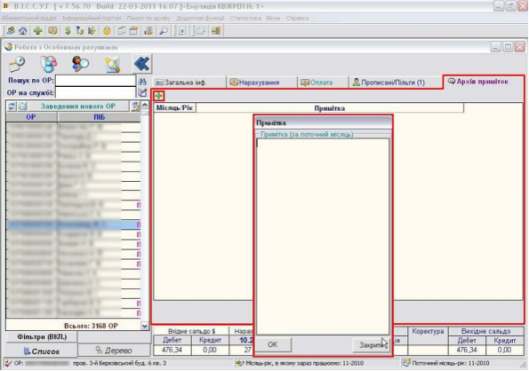Click the green plus add-note icon
The image size is (529, 371).
[x=159, y=96]
